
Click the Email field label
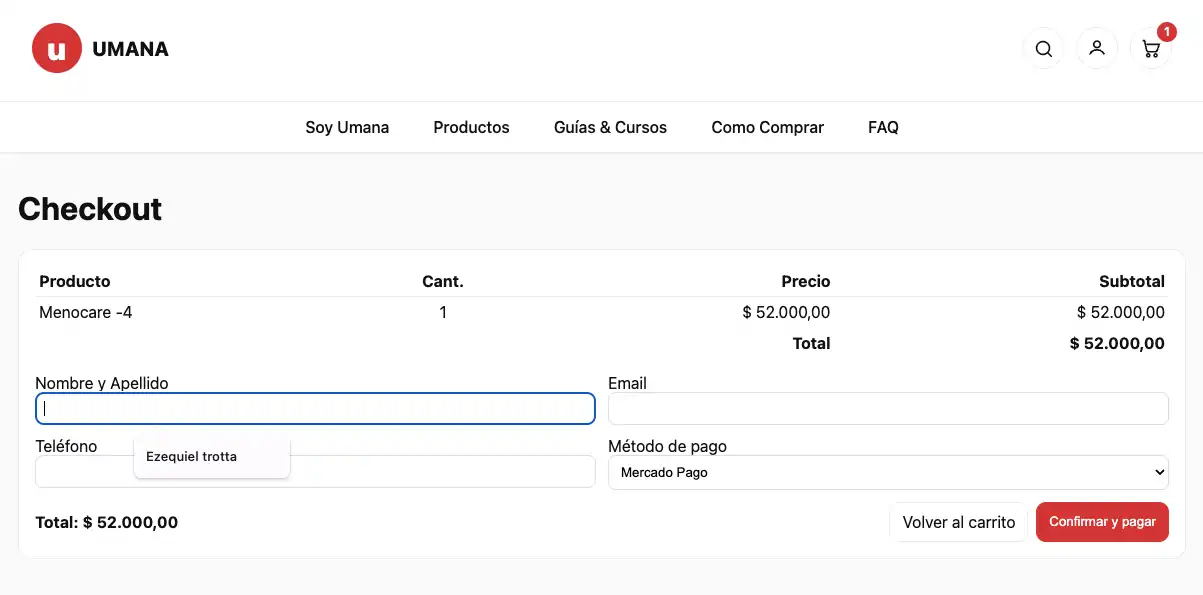[627, 383]
